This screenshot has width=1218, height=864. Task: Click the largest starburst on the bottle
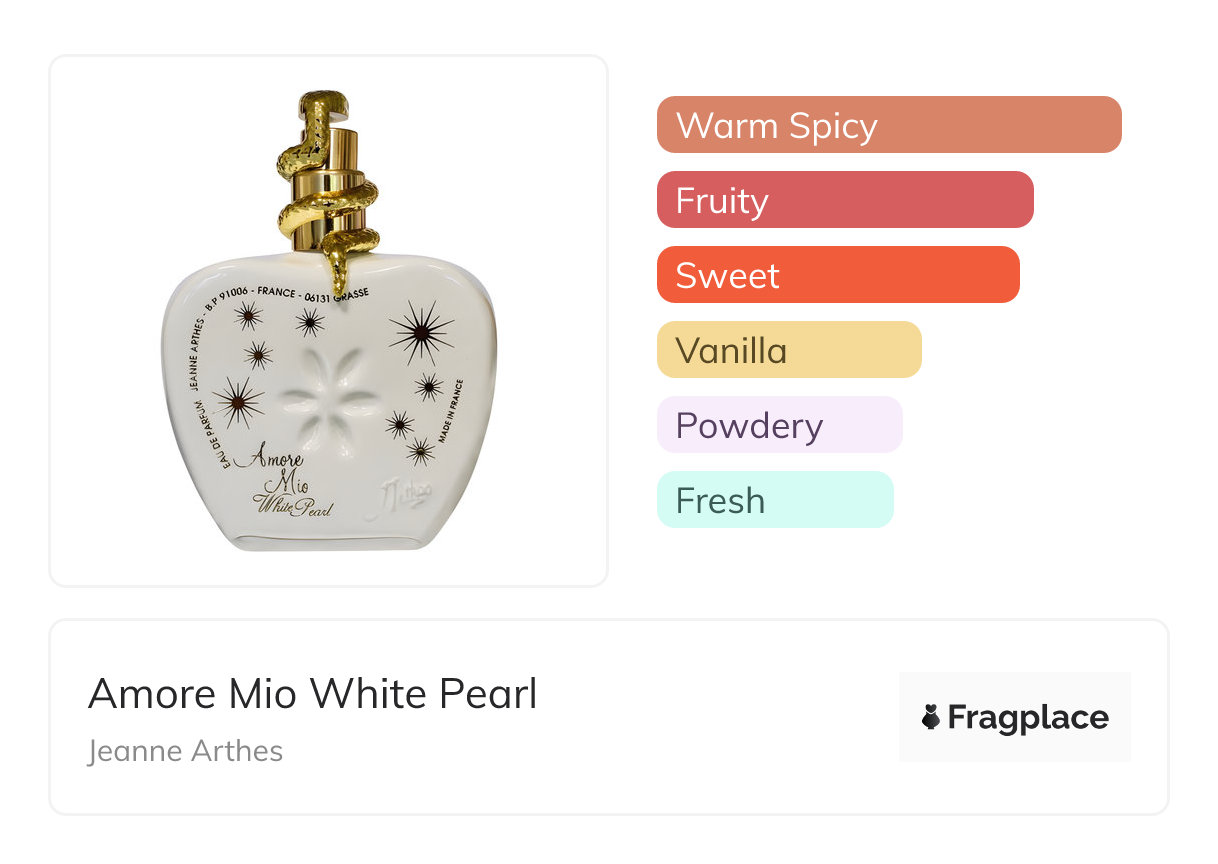pos(421,333)
